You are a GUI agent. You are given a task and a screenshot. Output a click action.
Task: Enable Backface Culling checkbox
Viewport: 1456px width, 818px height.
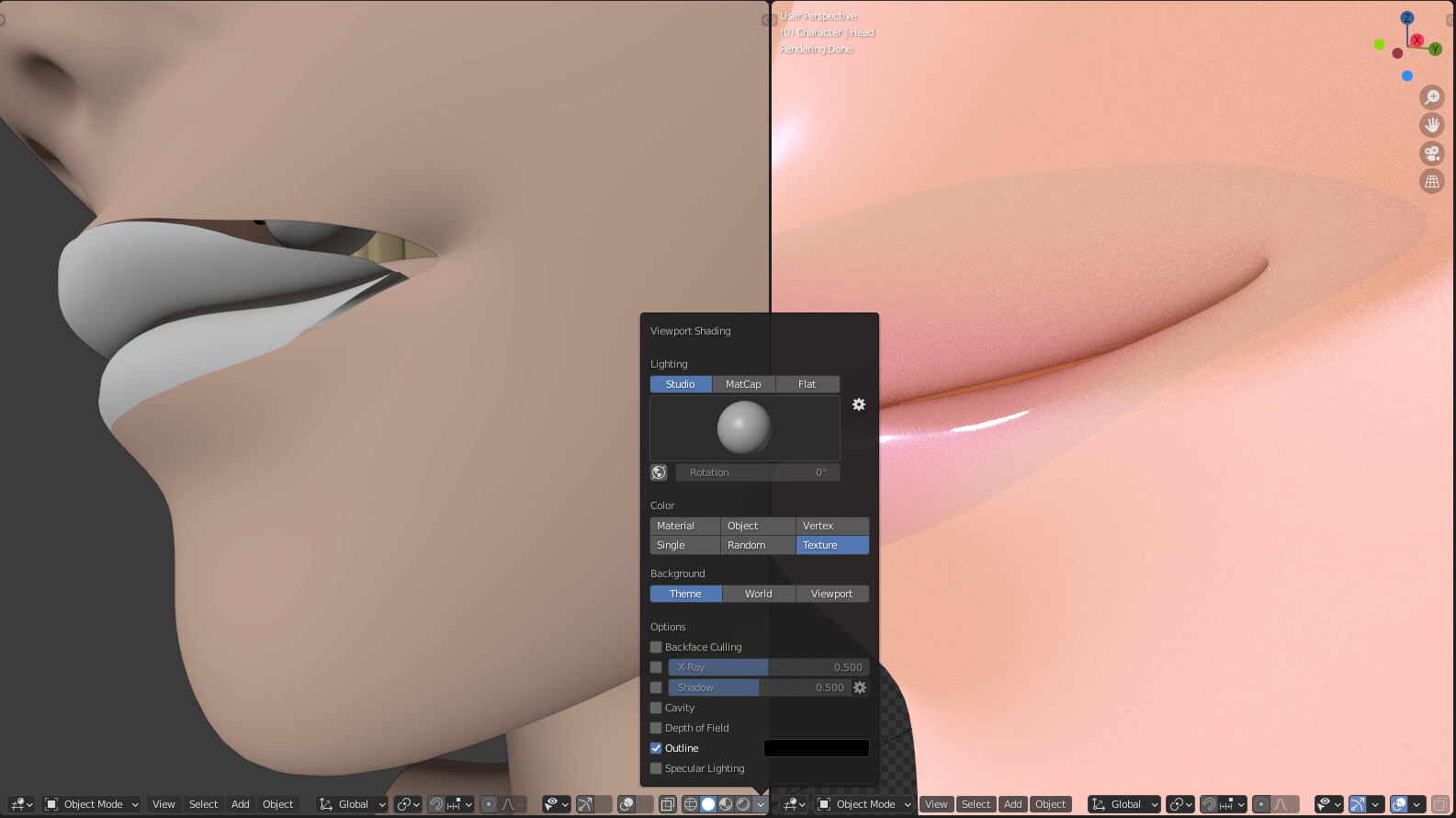pyautogui.click(x=656, y=647)
